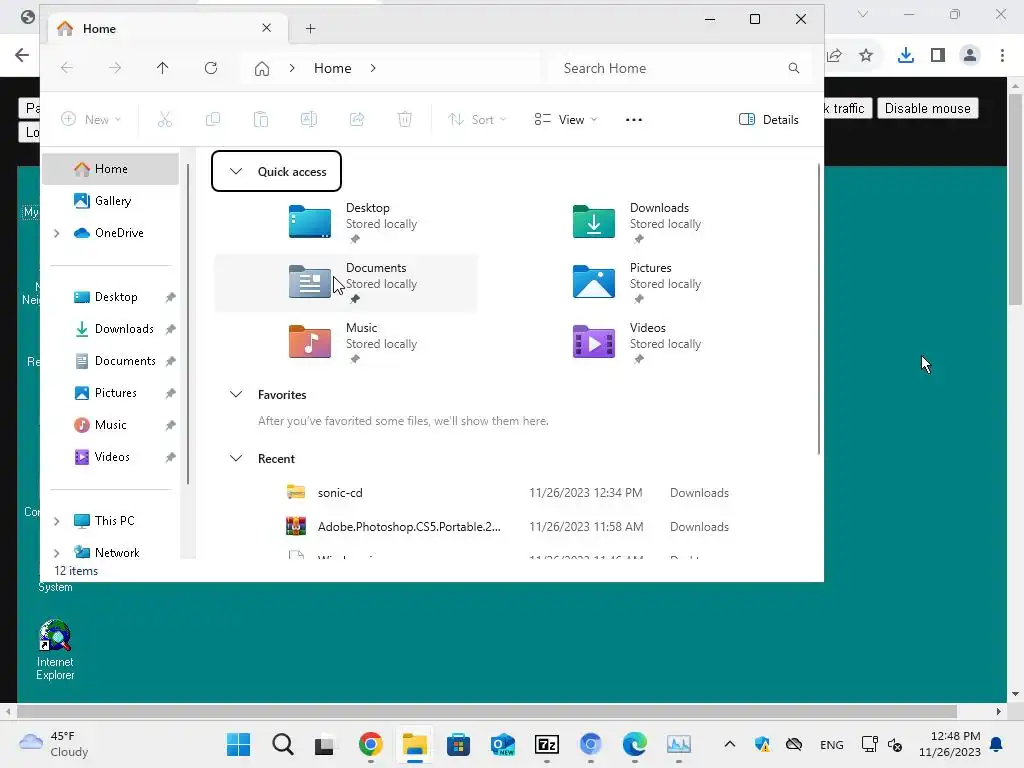Screen dimensions: 1024x768
Task: Select the Home tab in File Explorer
Action: 166,29
